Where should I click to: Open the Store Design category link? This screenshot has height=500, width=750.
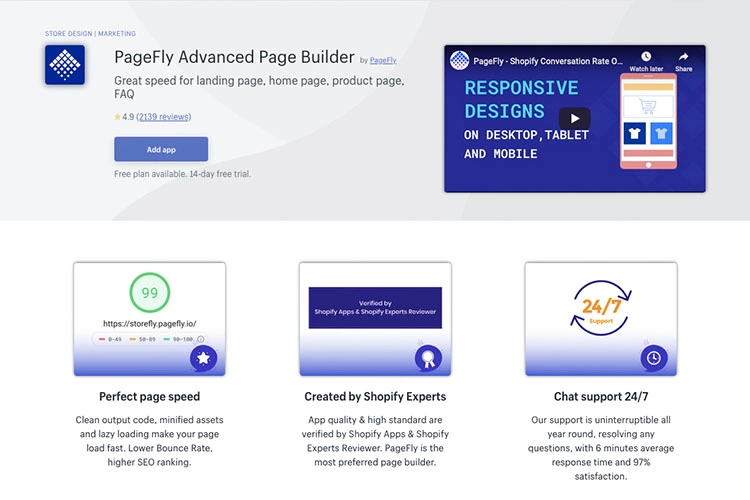pyautogui.click(x=68, y=33)
